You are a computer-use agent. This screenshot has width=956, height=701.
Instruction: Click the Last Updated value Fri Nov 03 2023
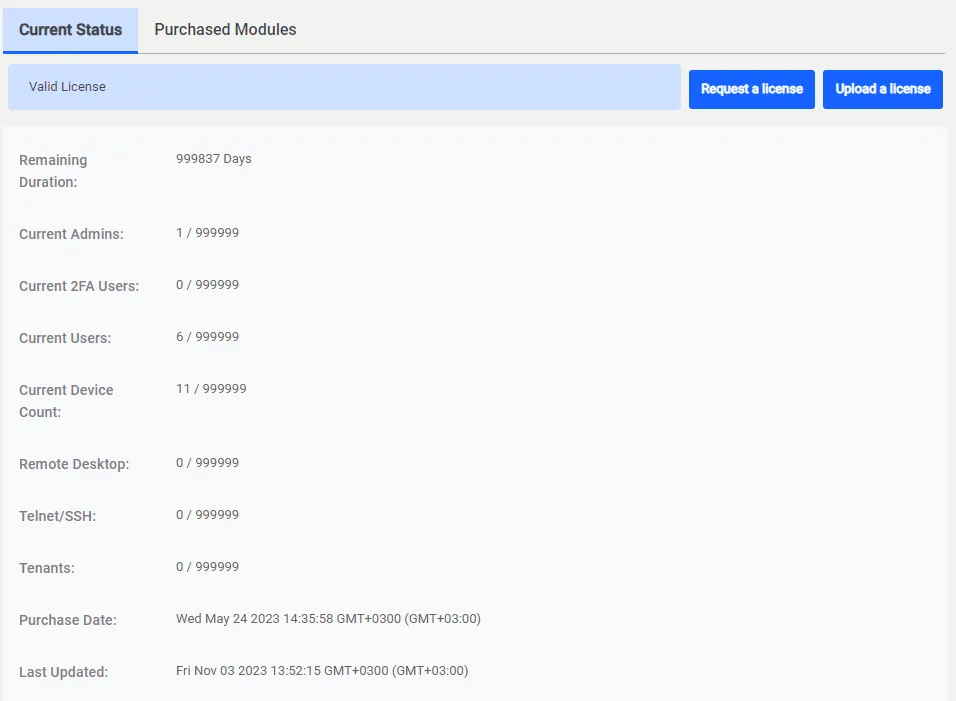tap(322, 671)
